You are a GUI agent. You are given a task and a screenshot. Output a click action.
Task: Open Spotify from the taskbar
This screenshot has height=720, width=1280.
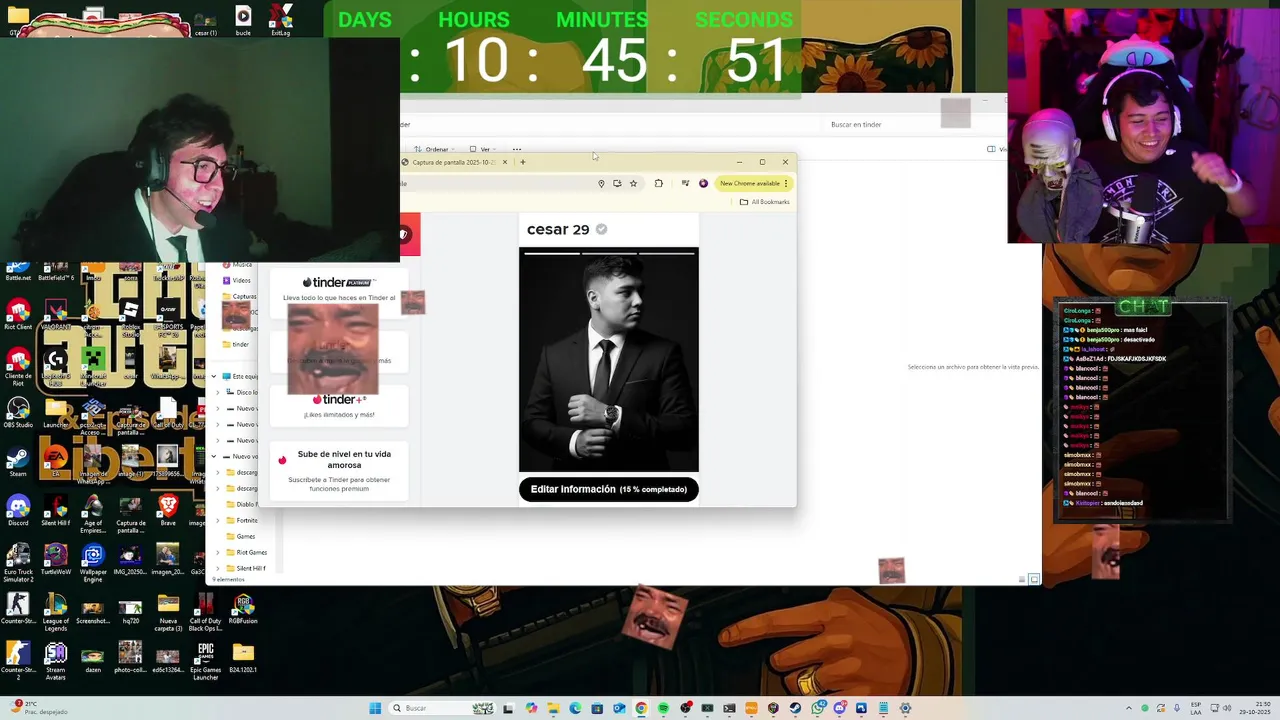tap(663, 708)
